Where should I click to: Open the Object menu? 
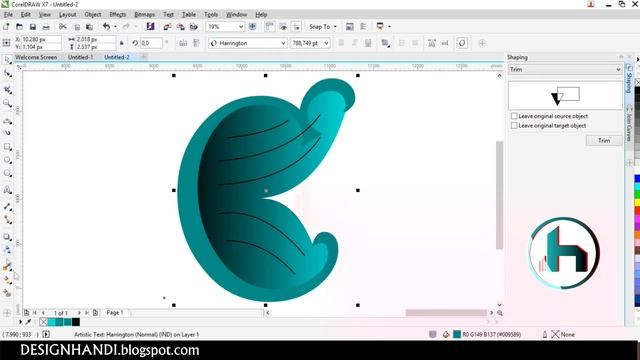(93, 15)
